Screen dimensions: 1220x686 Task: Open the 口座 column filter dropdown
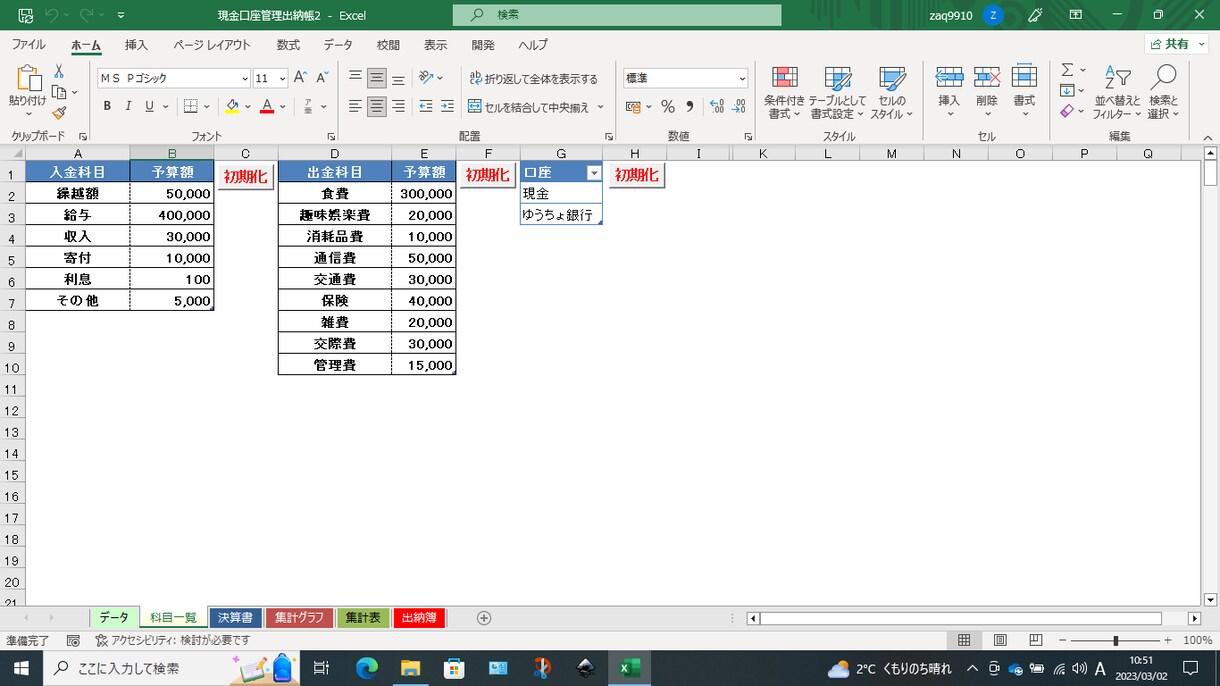[x=594, y=173]
